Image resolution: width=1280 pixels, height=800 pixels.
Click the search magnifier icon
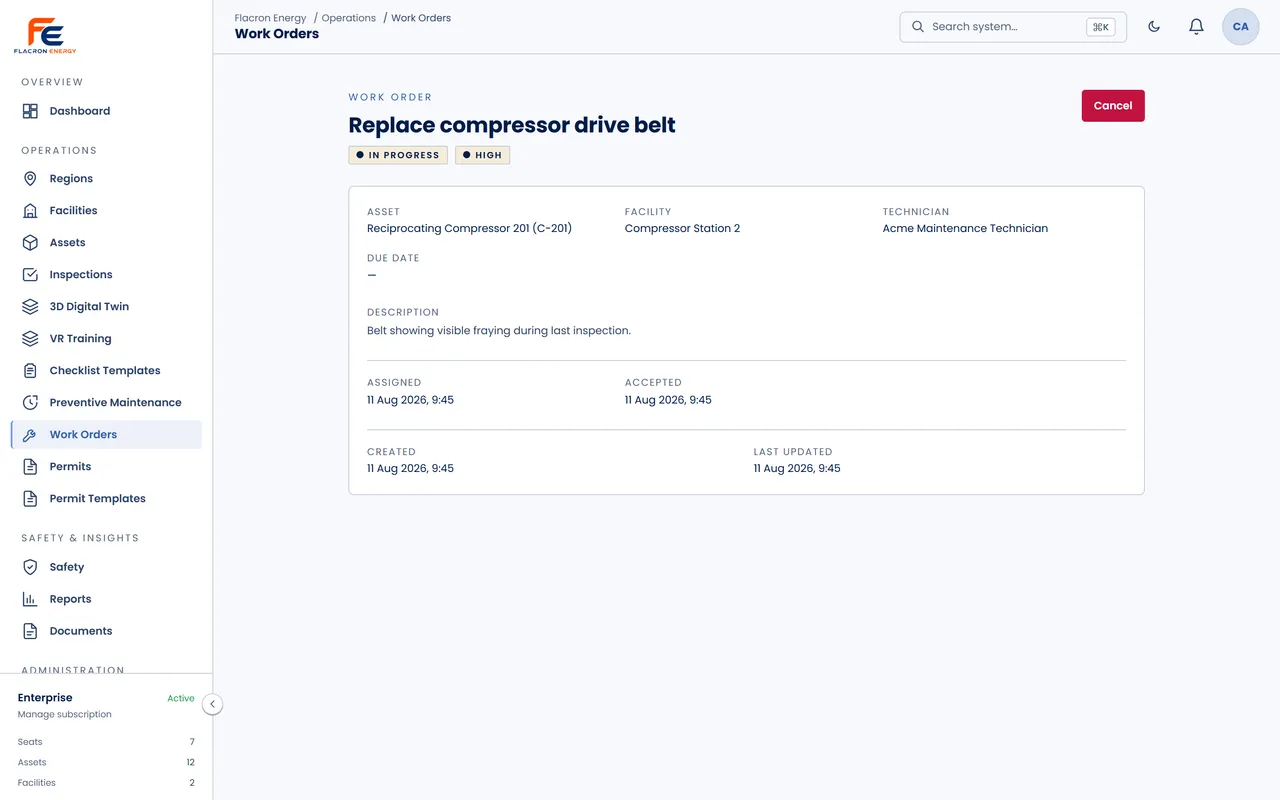click(918, 27)
